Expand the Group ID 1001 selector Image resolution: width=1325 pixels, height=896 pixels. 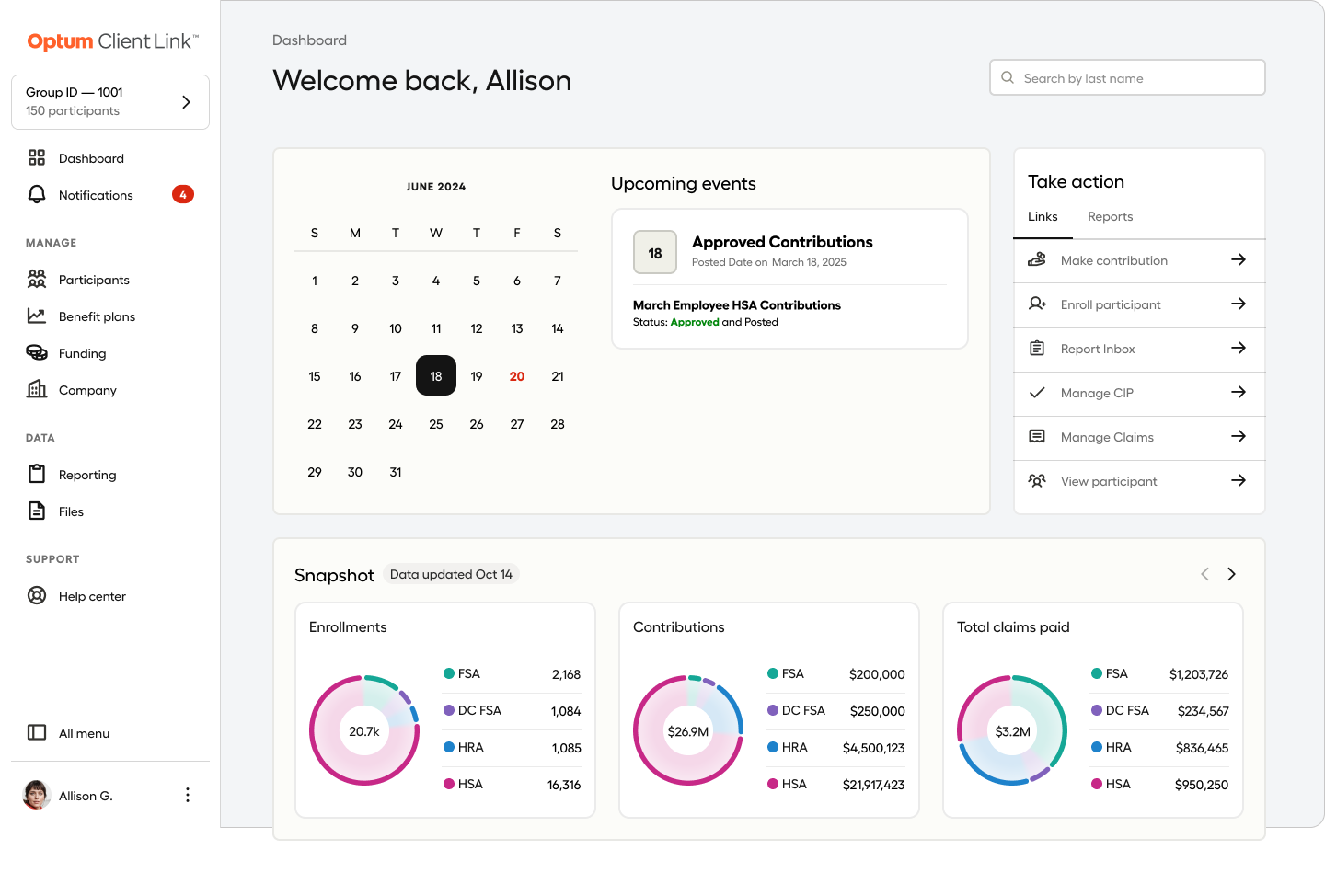[186, 102]
